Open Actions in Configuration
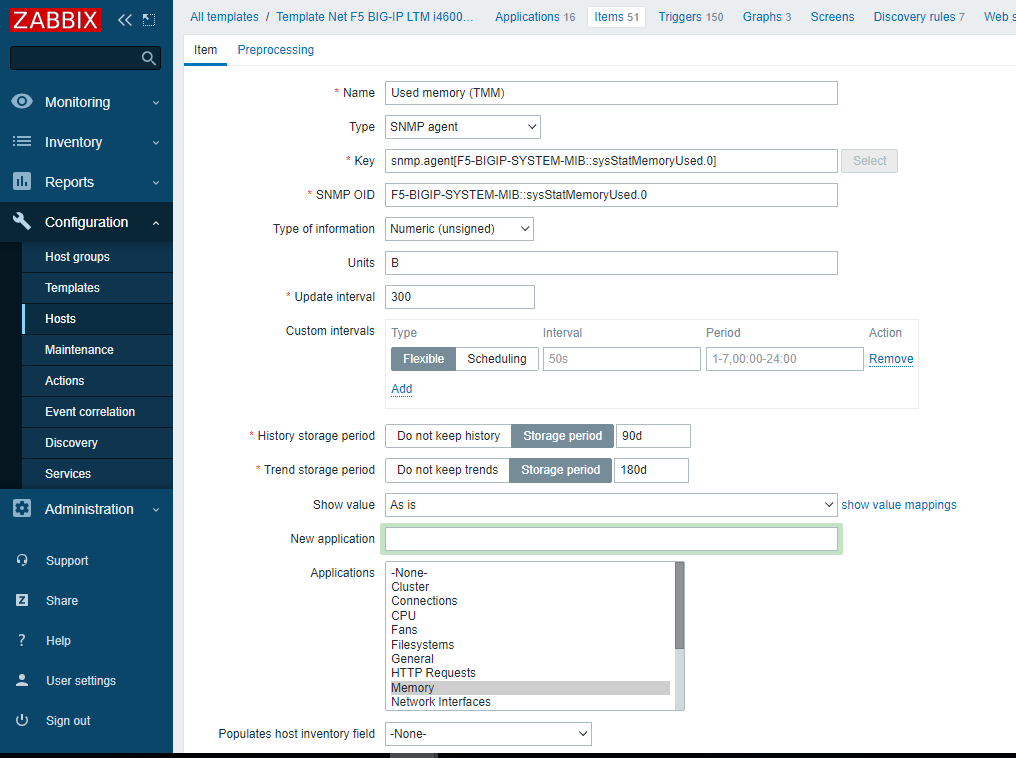Image resolution: width=1016 pixels, height=758 pixels. coord(98,381)
